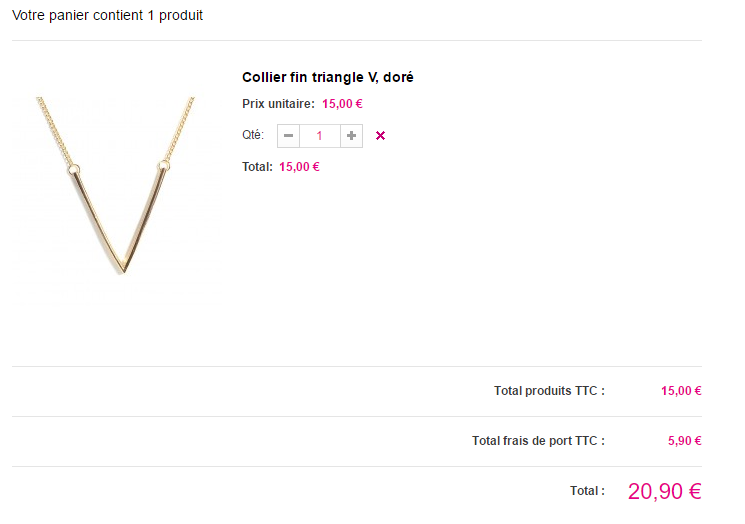The image size is (745, 524).
Task: Click the "Votre panier contient 1 produit" heading
Action: coord(108,16)
